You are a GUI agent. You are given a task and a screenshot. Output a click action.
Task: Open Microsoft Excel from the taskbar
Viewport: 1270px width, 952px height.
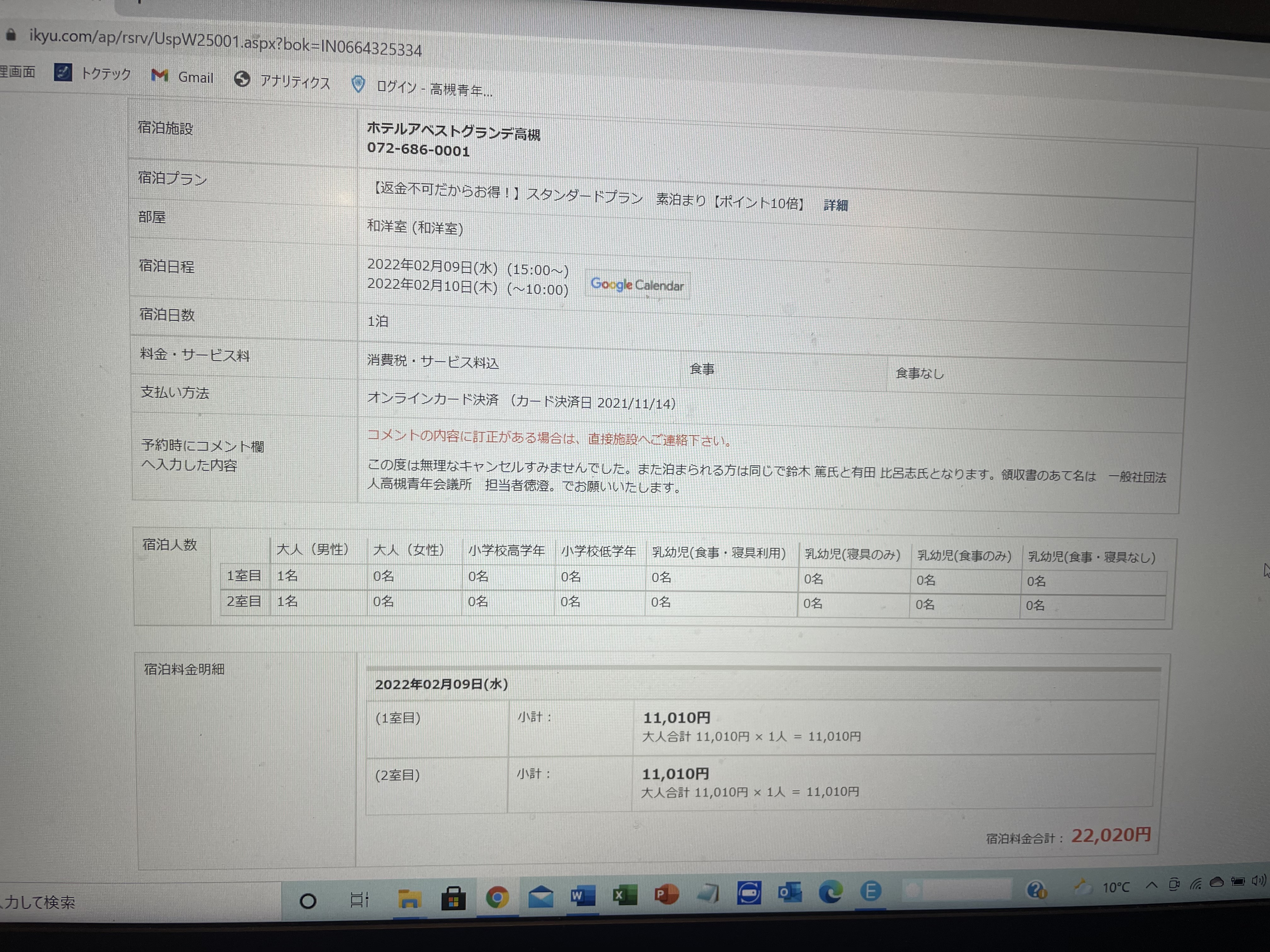(x=625, y=895)
